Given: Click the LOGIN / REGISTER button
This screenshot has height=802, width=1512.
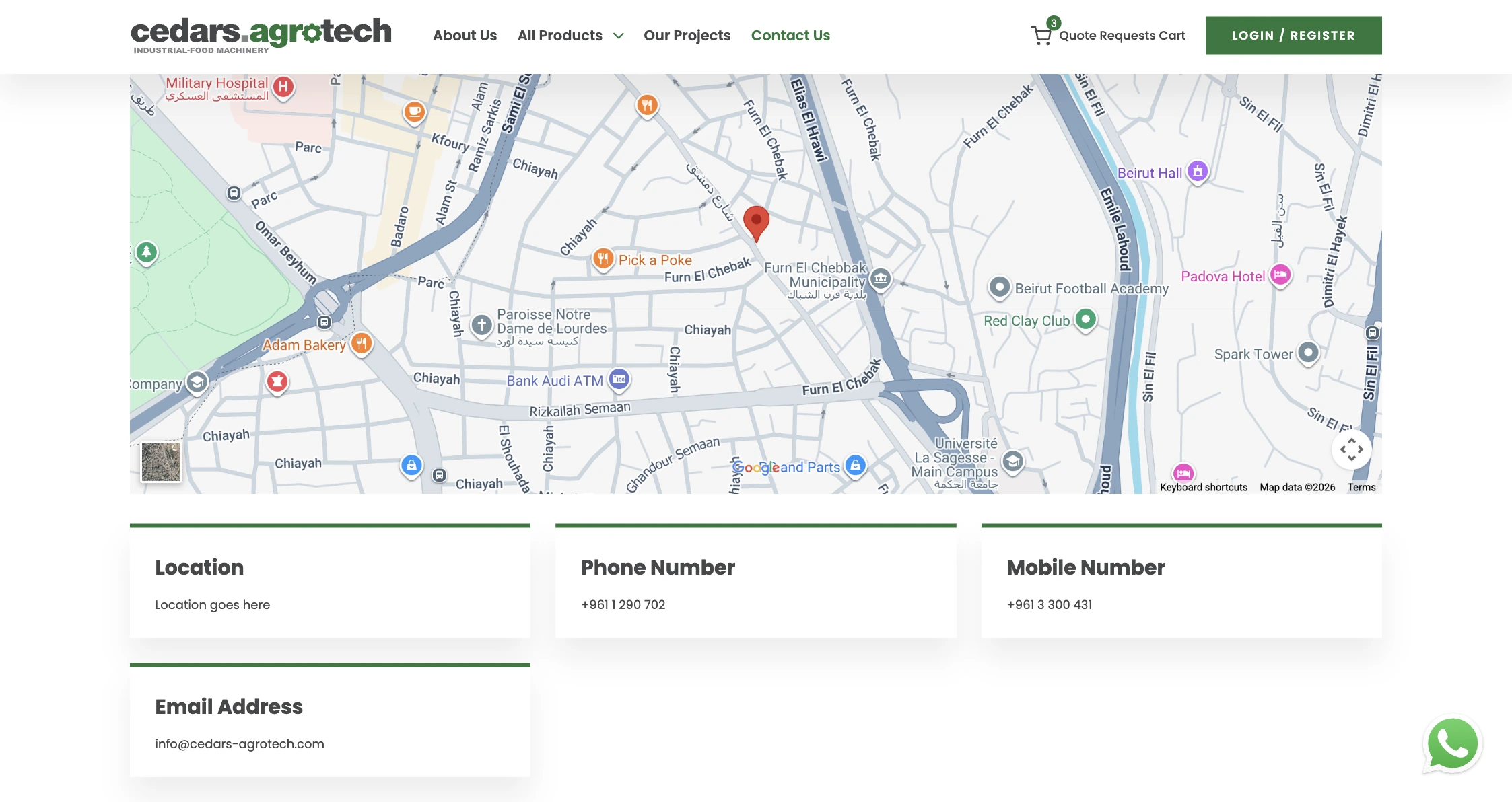Looking at the screenshot, I should [1294, 36].
